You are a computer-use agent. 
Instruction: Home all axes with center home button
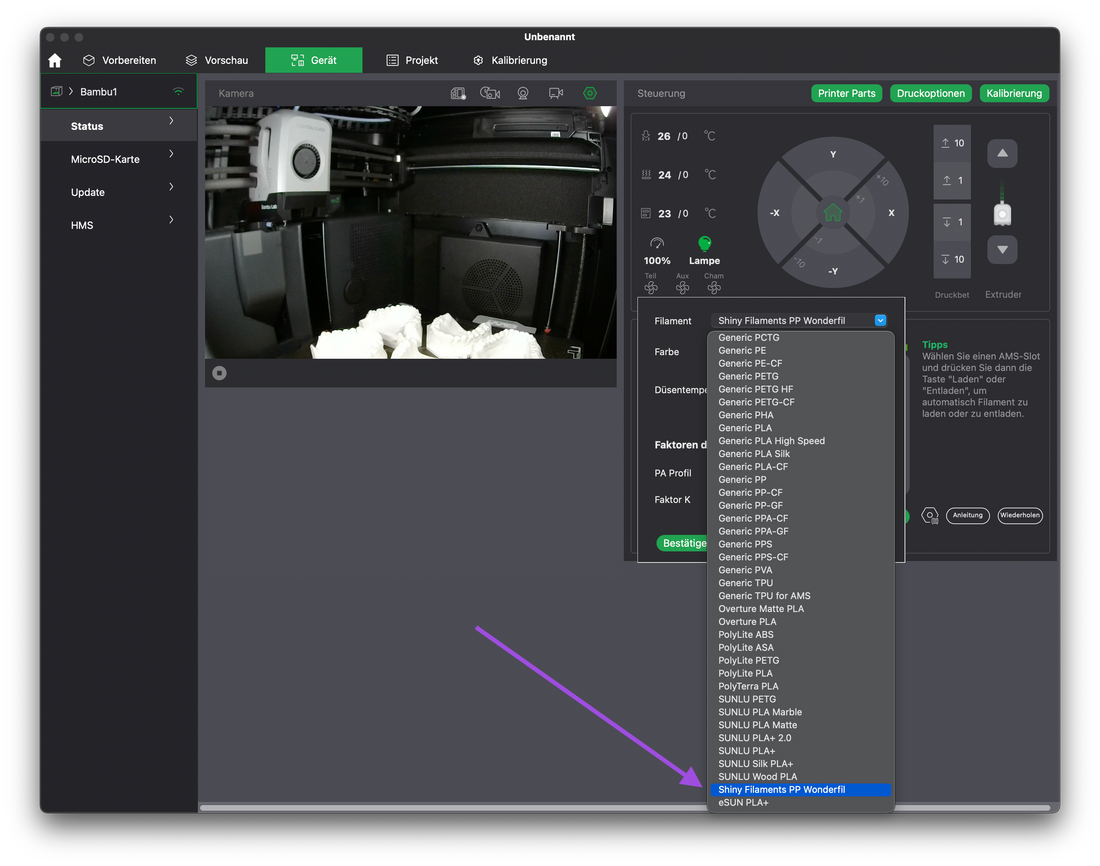pos(832,212)
